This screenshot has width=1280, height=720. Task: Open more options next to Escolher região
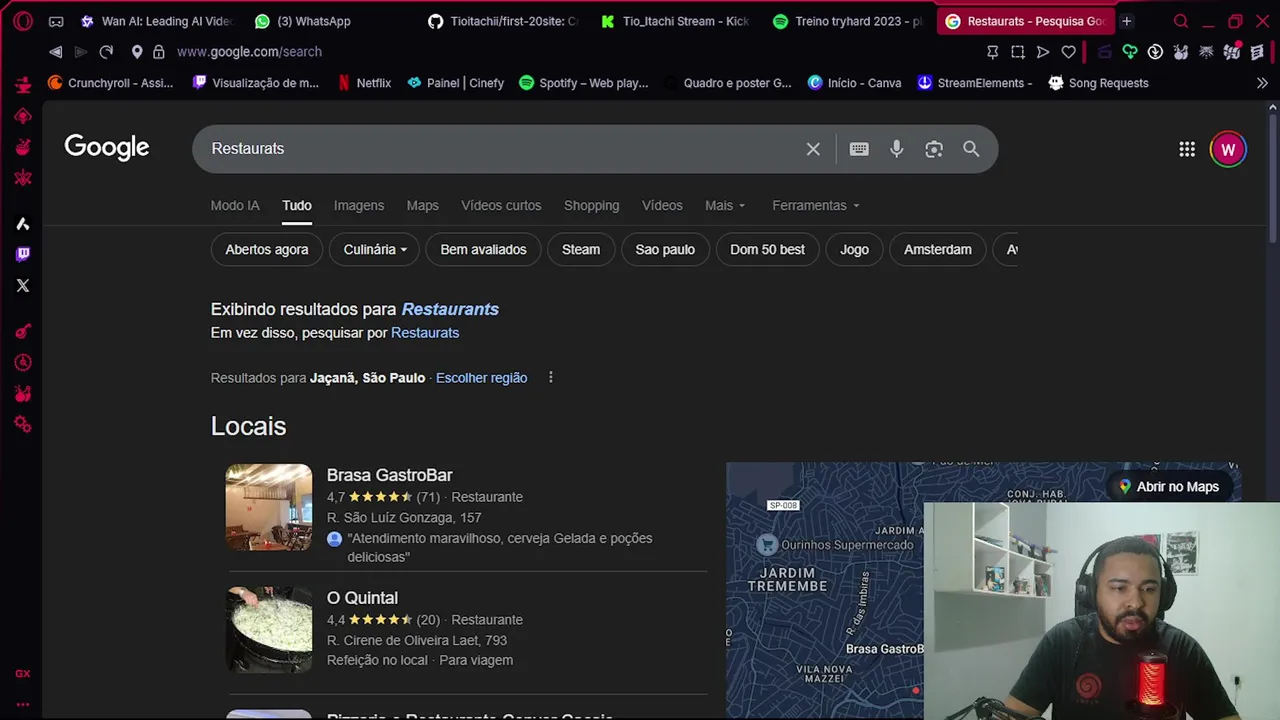click(x=550, y=377)
